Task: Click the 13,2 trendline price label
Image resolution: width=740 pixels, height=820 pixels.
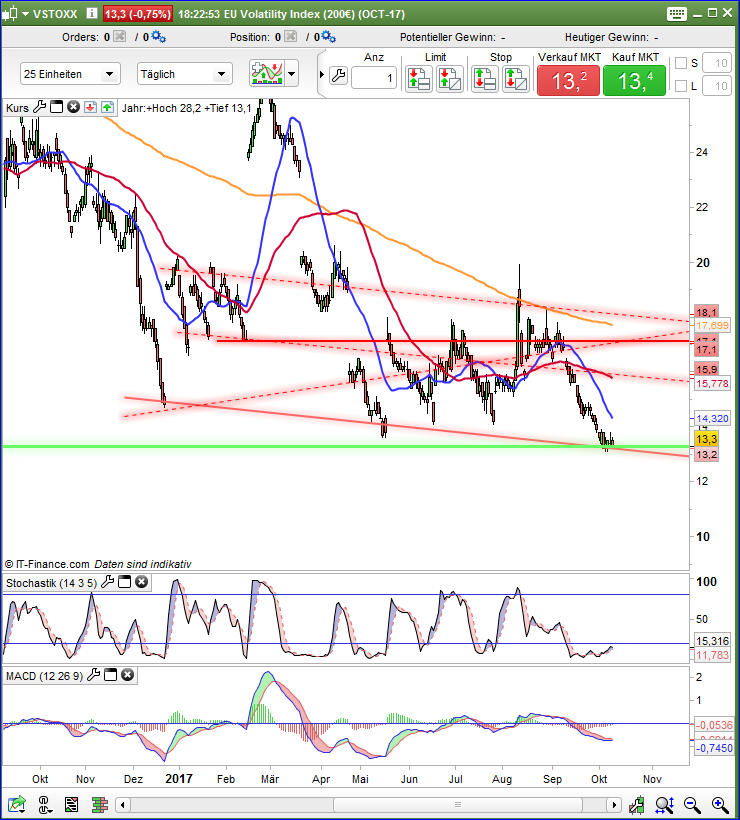Action: [x=706, y=454]
